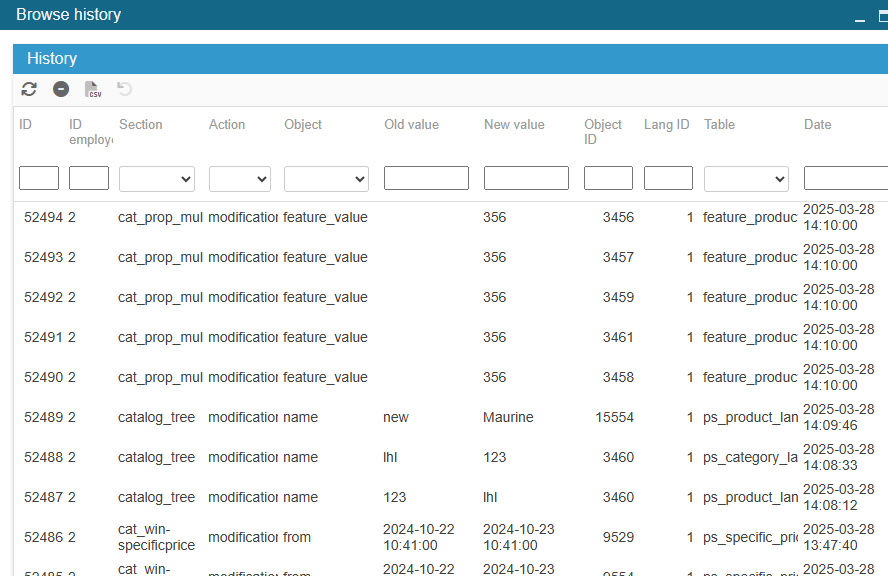The image size is (888, 576).
Task: Click new value 356 in row 52490
Action: click(x=494, y=377)
